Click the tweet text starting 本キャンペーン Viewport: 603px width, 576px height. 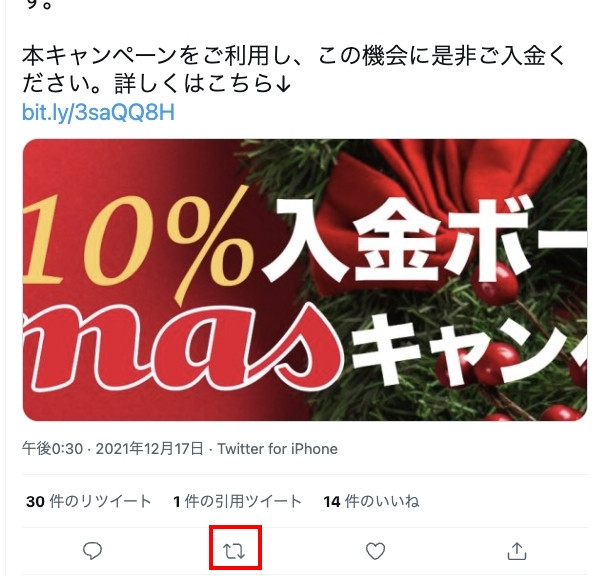coord(293,70)
